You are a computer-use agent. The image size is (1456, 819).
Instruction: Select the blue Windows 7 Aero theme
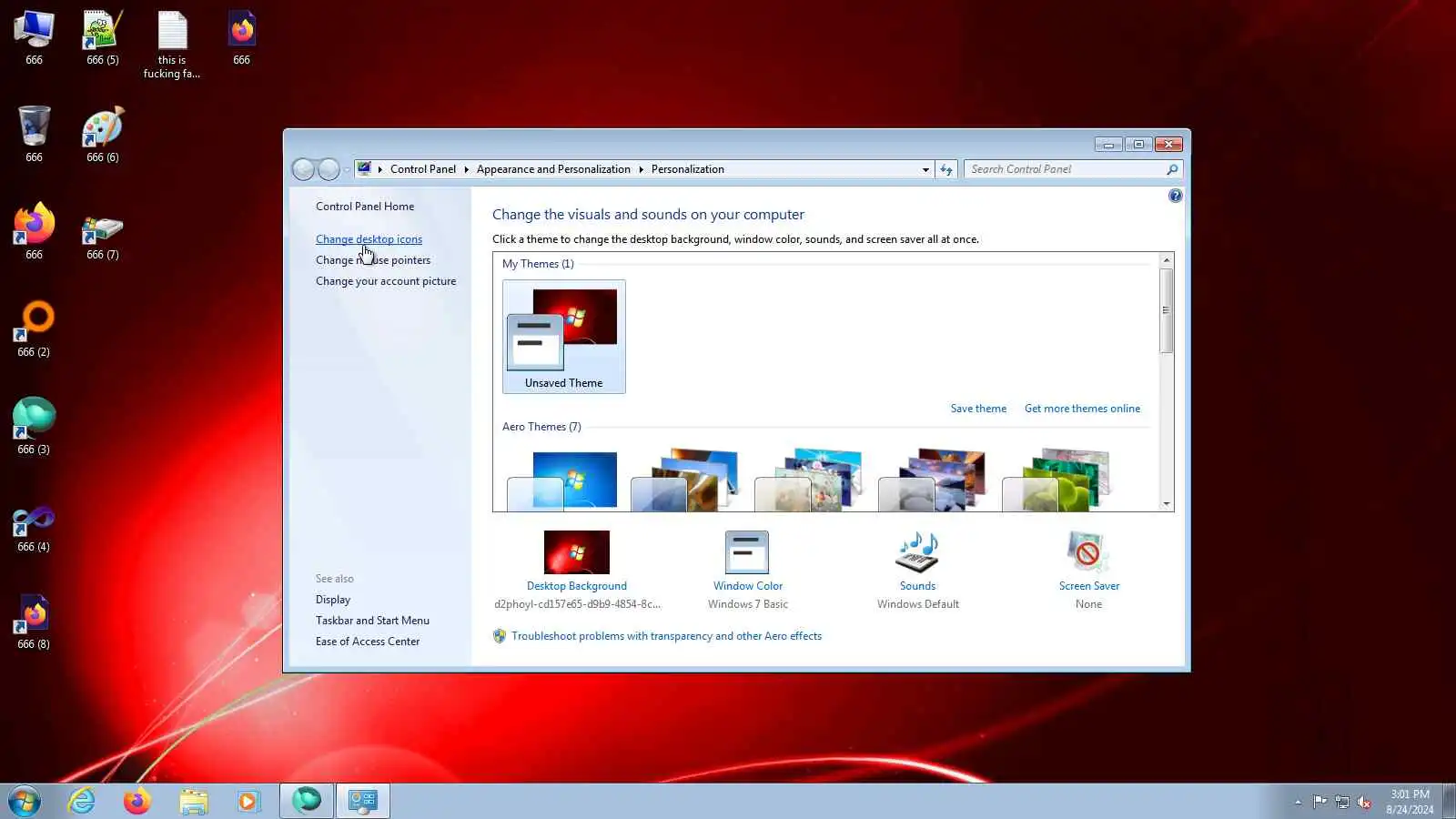564,480
